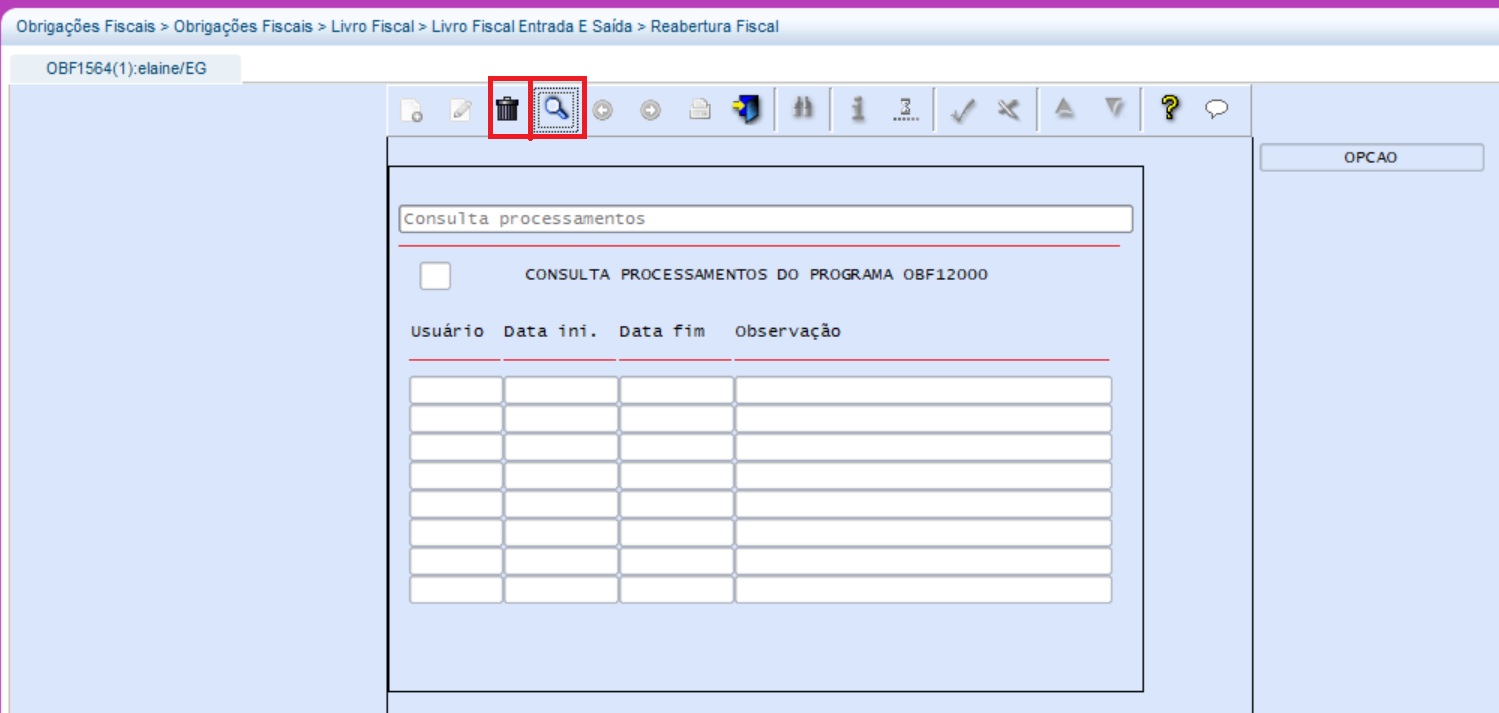Click the binoculars find icon
The height and width of the screenshot is (713, 1499).
click(x=803, y=109)
